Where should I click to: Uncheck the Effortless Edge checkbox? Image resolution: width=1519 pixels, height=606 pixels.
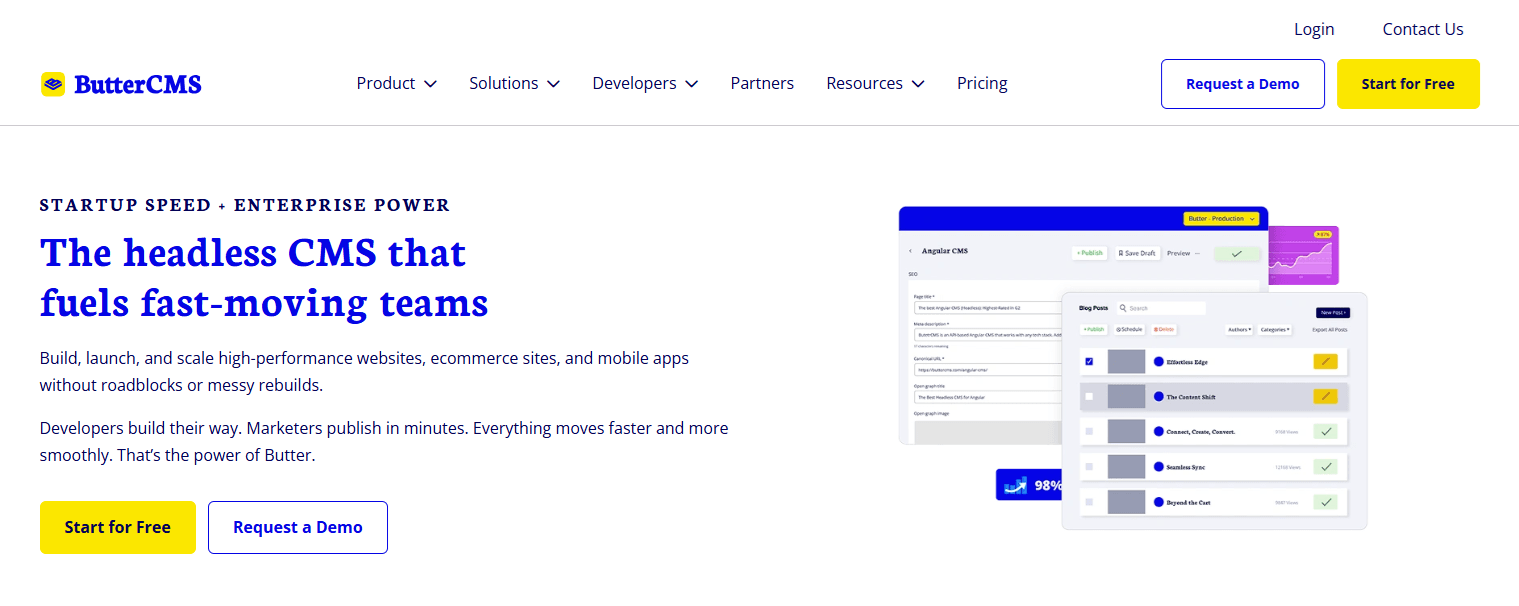tap(1089, 361)
